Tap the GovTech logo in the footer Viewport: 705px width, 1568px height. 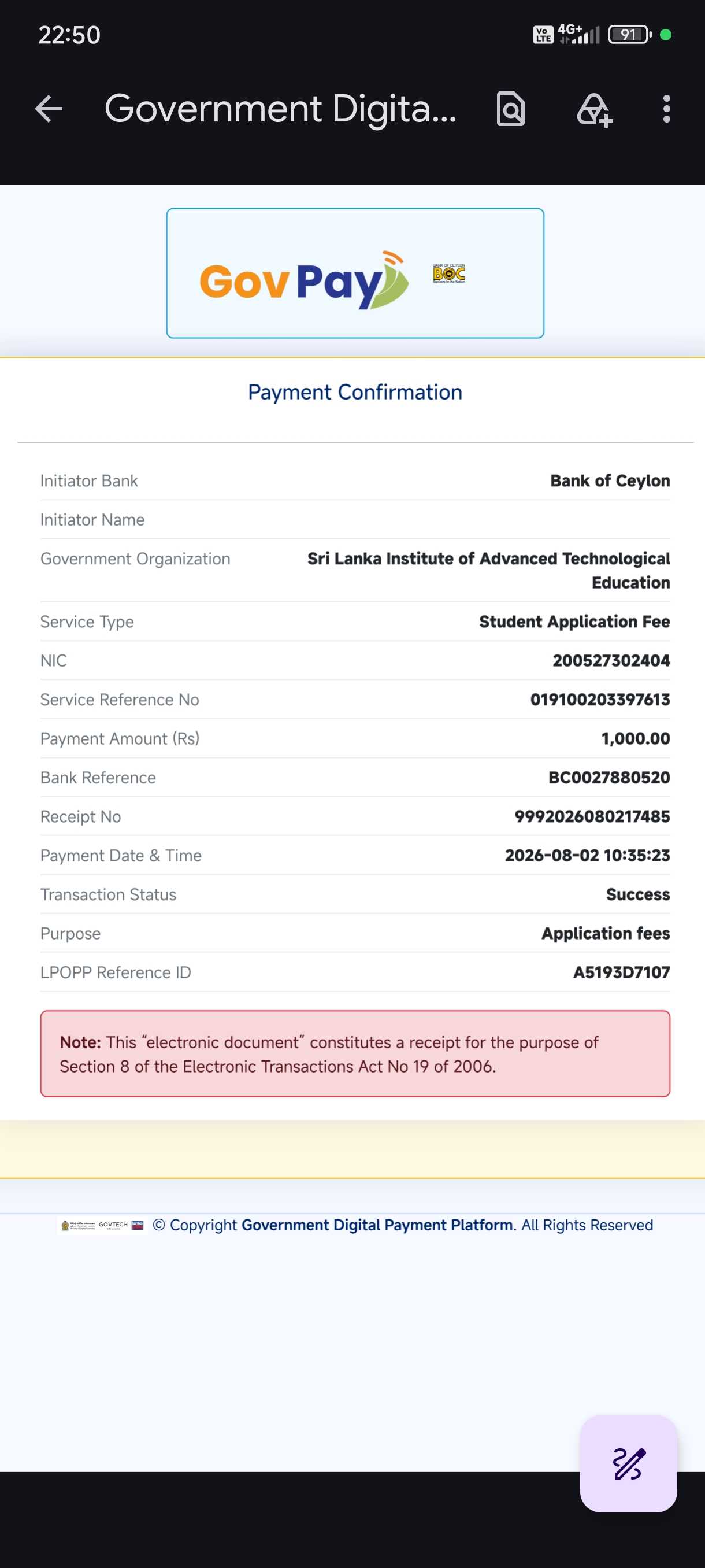(x=113, y=1225)
